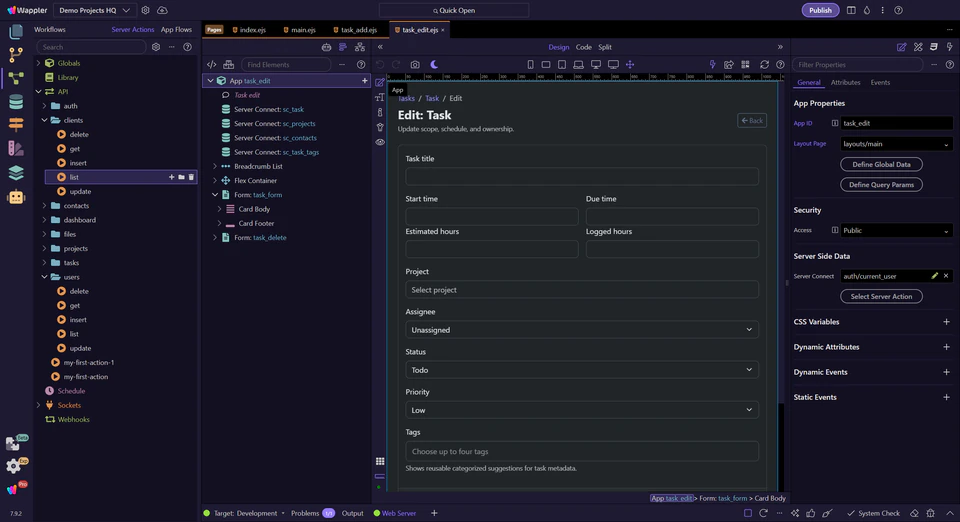The image size is (960, 522).
Task: Open the grid icon at design view bottom
Action: click(380, 461)
